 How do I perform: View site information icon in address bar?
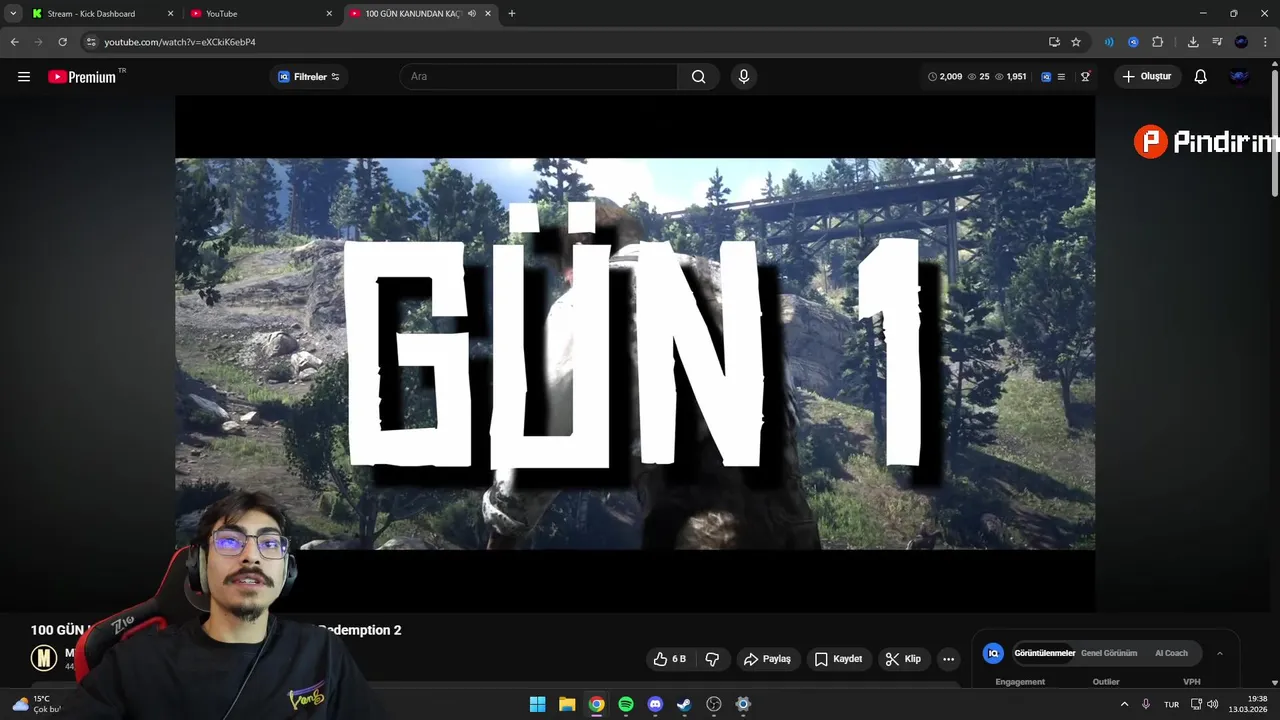(90, 42)
